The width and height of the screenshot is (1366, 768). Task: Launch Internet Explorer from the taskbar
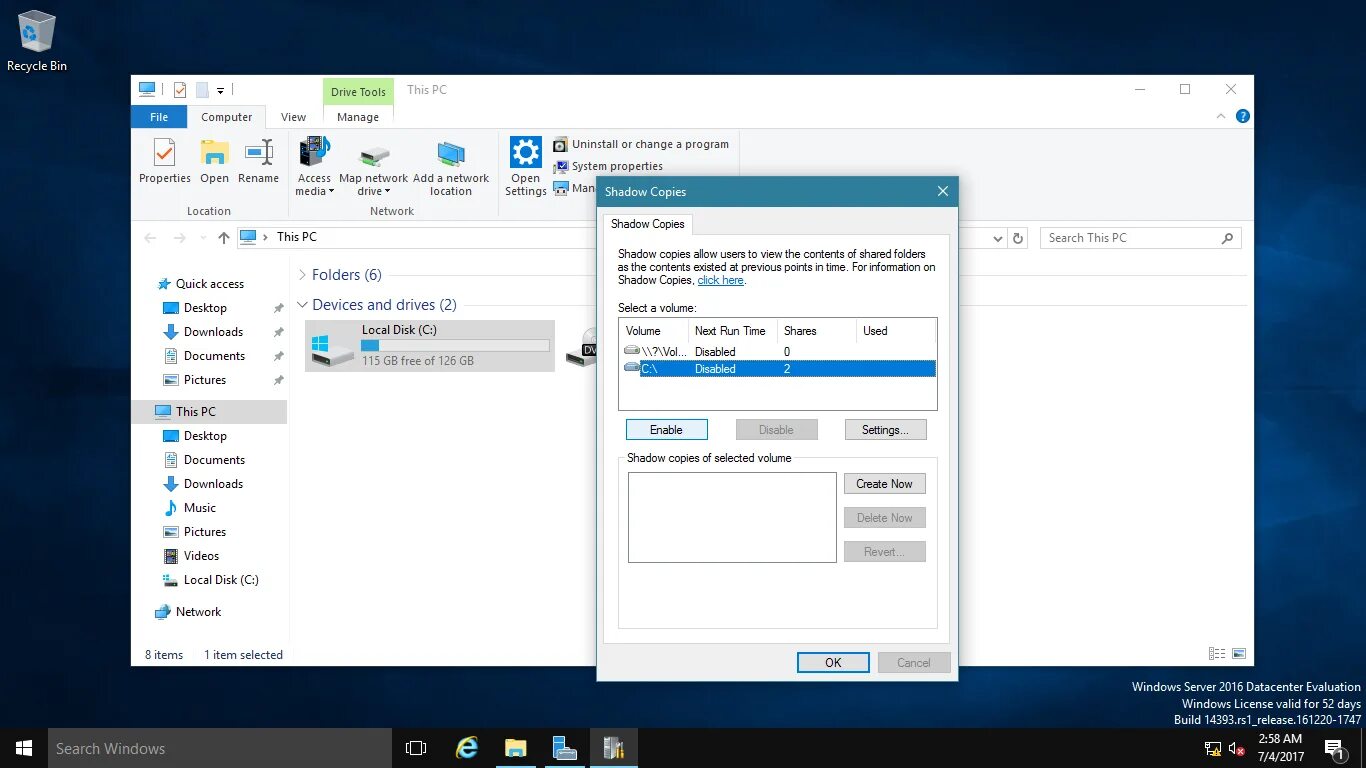(x=467, y=748)
